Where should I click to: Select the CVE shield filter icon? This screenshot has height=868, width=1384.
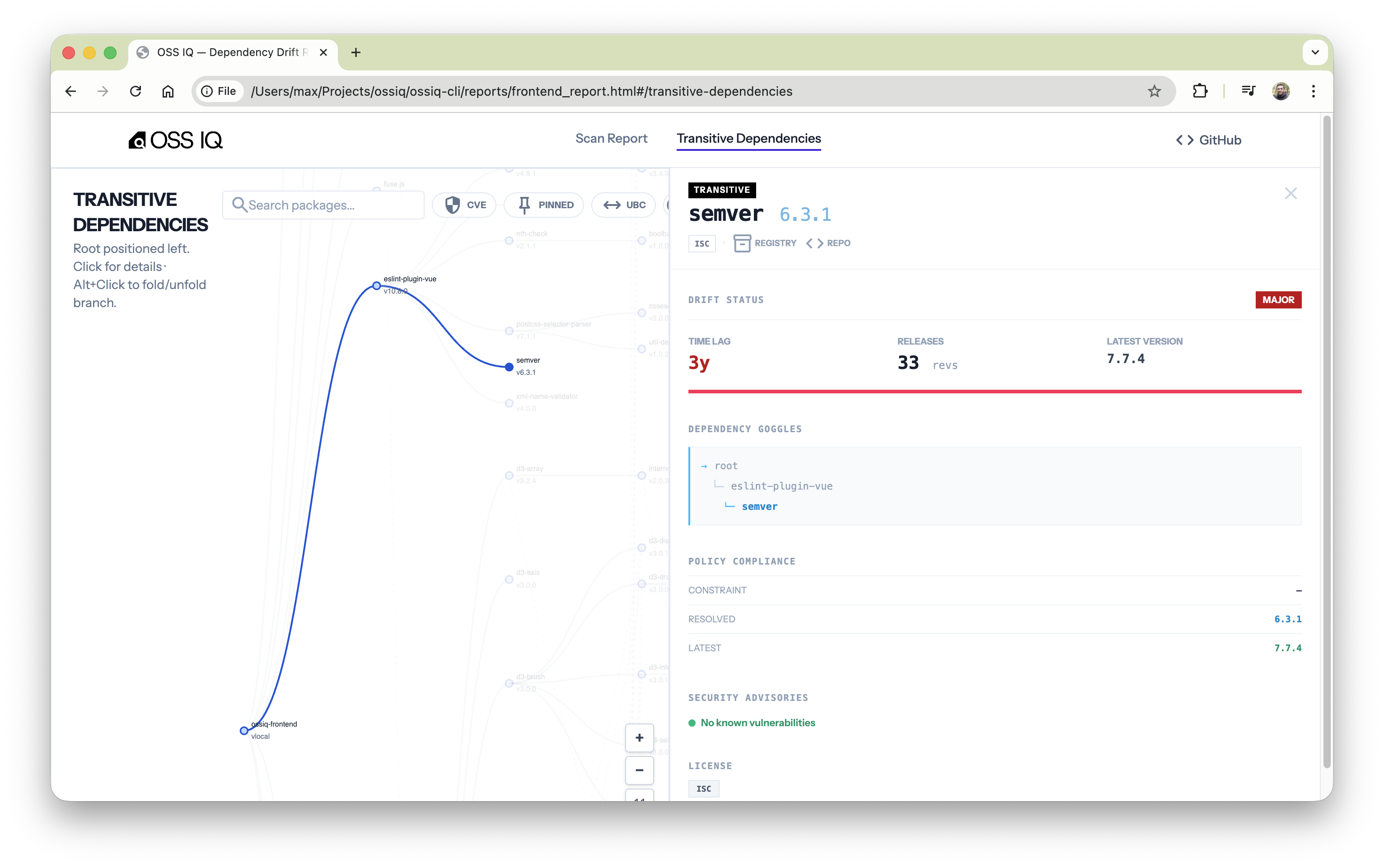pos(453,205)
